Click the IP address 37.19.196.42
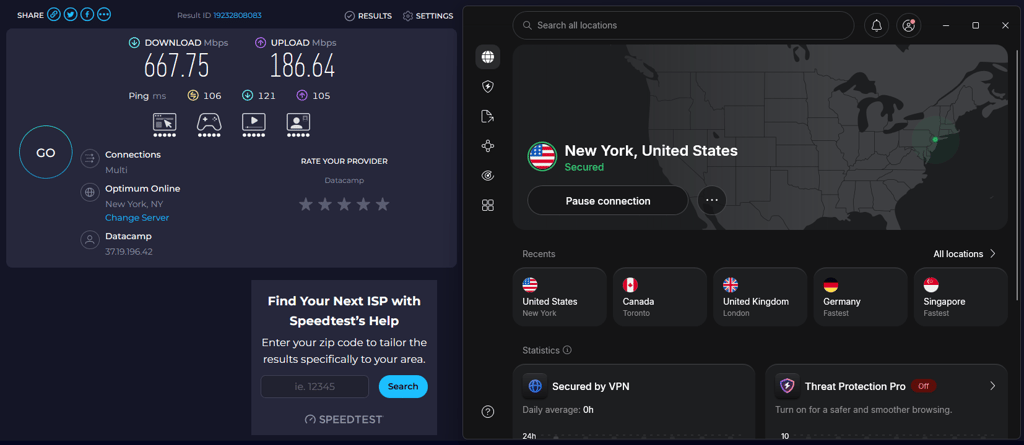 (129, 252)
